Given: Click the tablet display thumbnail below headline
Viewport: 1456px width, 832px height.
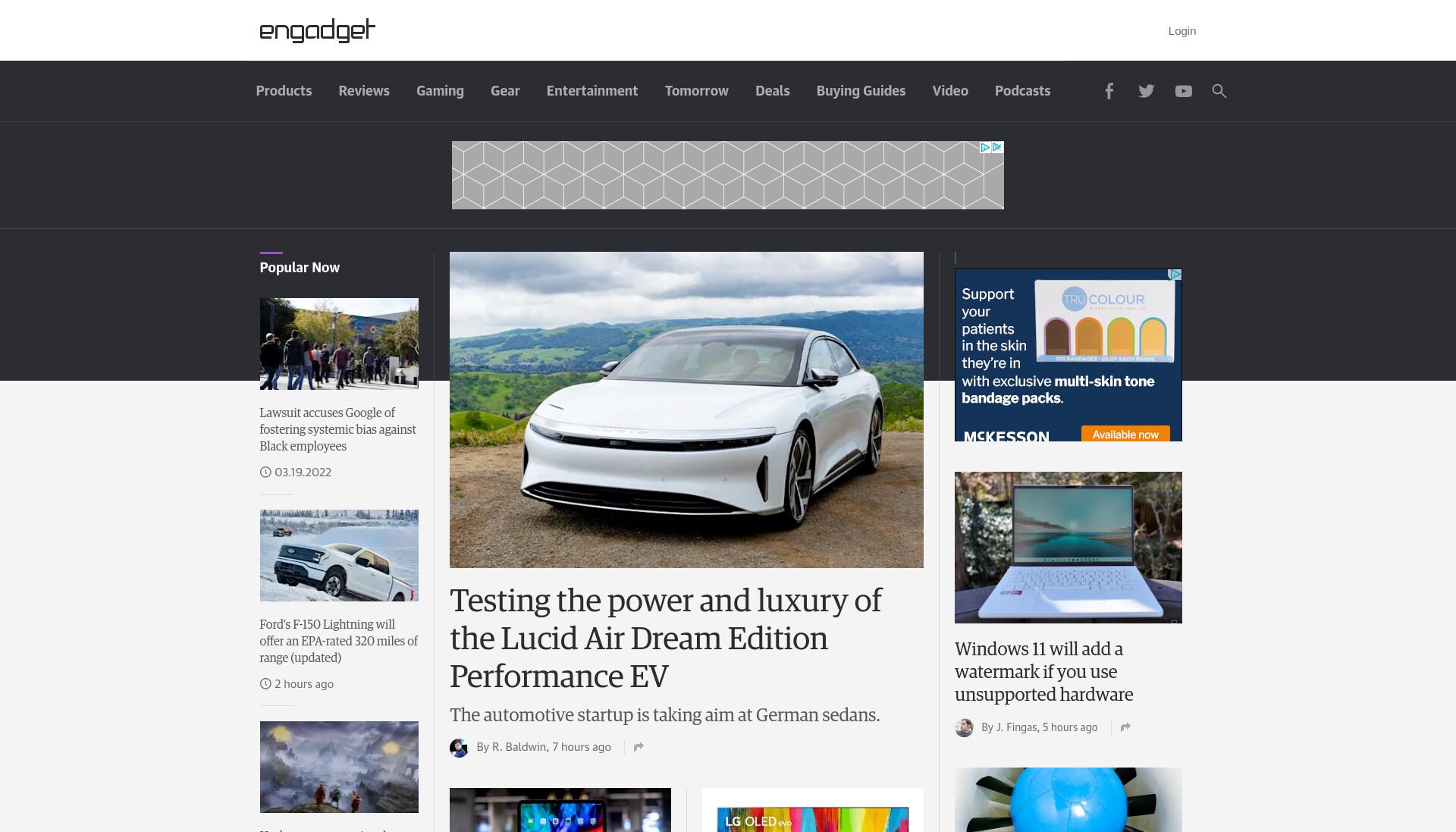Looking at the screenshot, I should [x=560, y=810].
